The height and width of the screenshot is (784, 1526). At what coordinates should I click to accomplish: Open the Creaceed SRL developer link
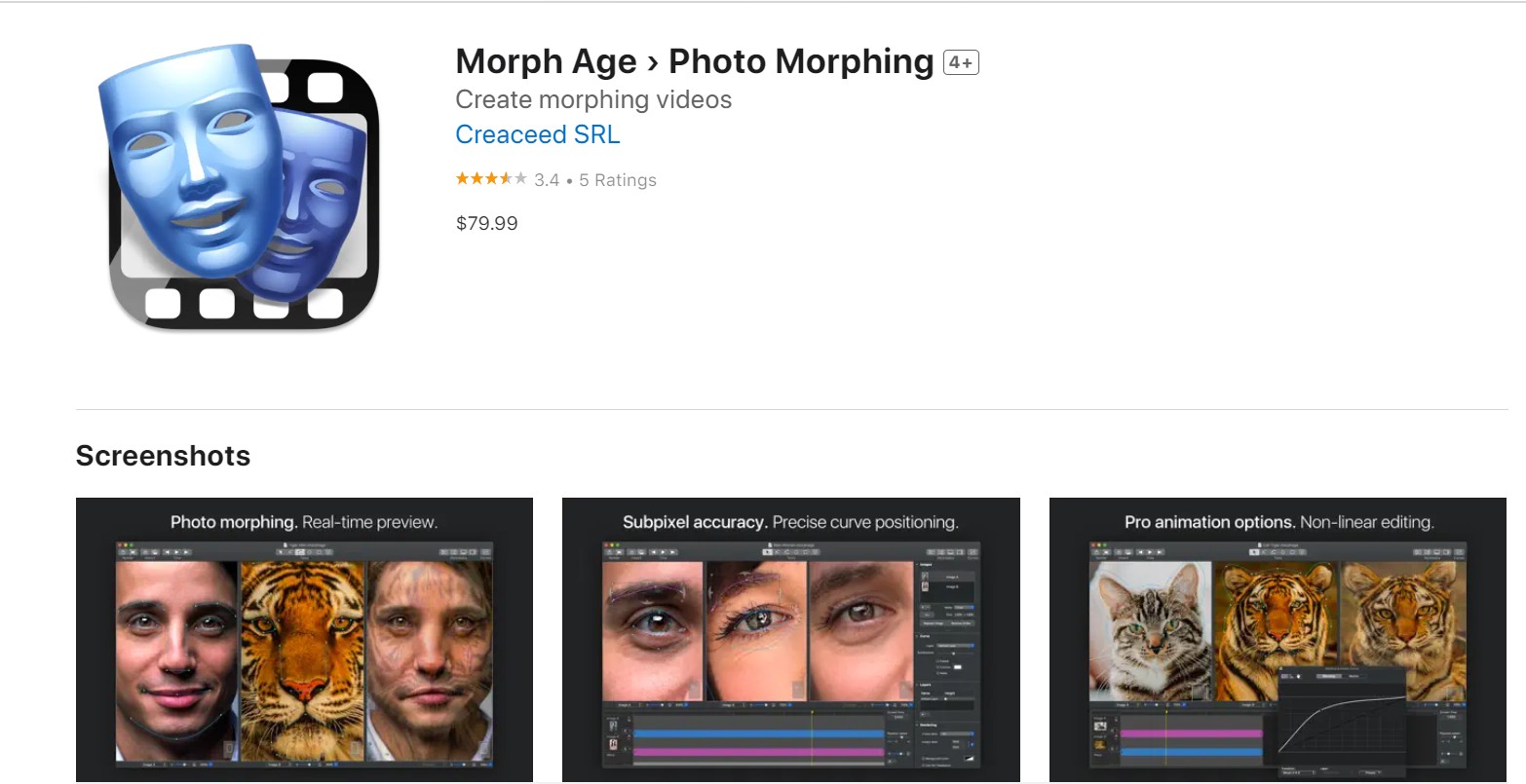coord(537,134)
